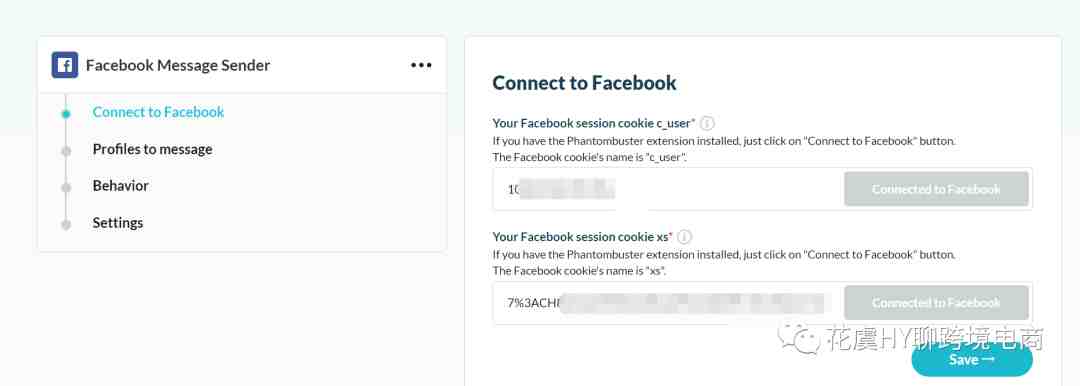Click the Facebook Message Sender title
Screen dimensions: 1080x386
[178, 65]
